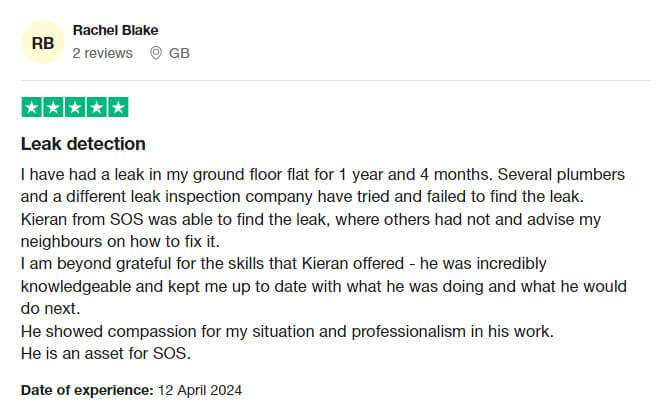
Task: Click the third green star
Action: (75, 107)
